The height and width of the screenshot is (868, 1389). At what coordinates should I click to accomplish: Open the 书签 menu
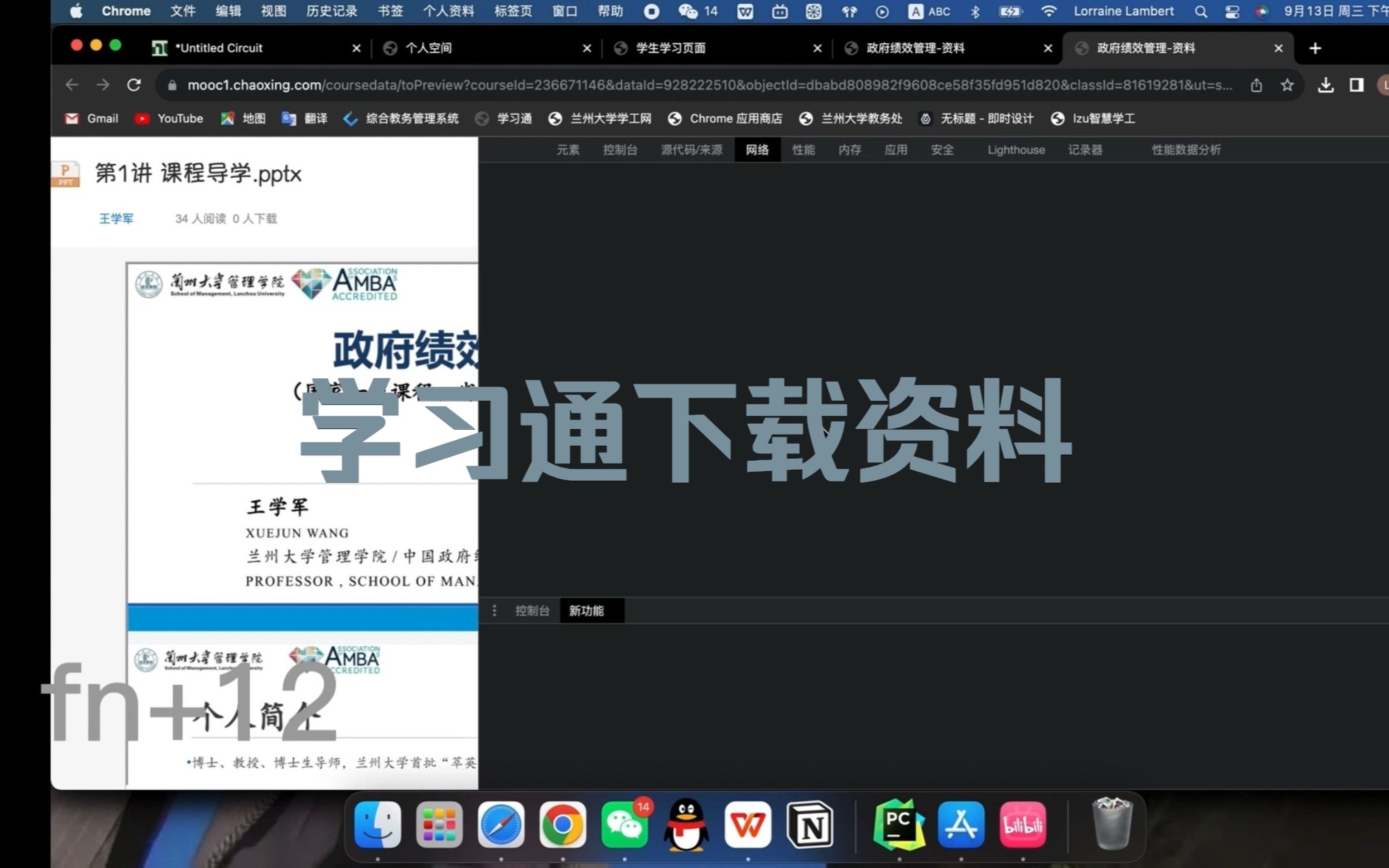point(390,11)
